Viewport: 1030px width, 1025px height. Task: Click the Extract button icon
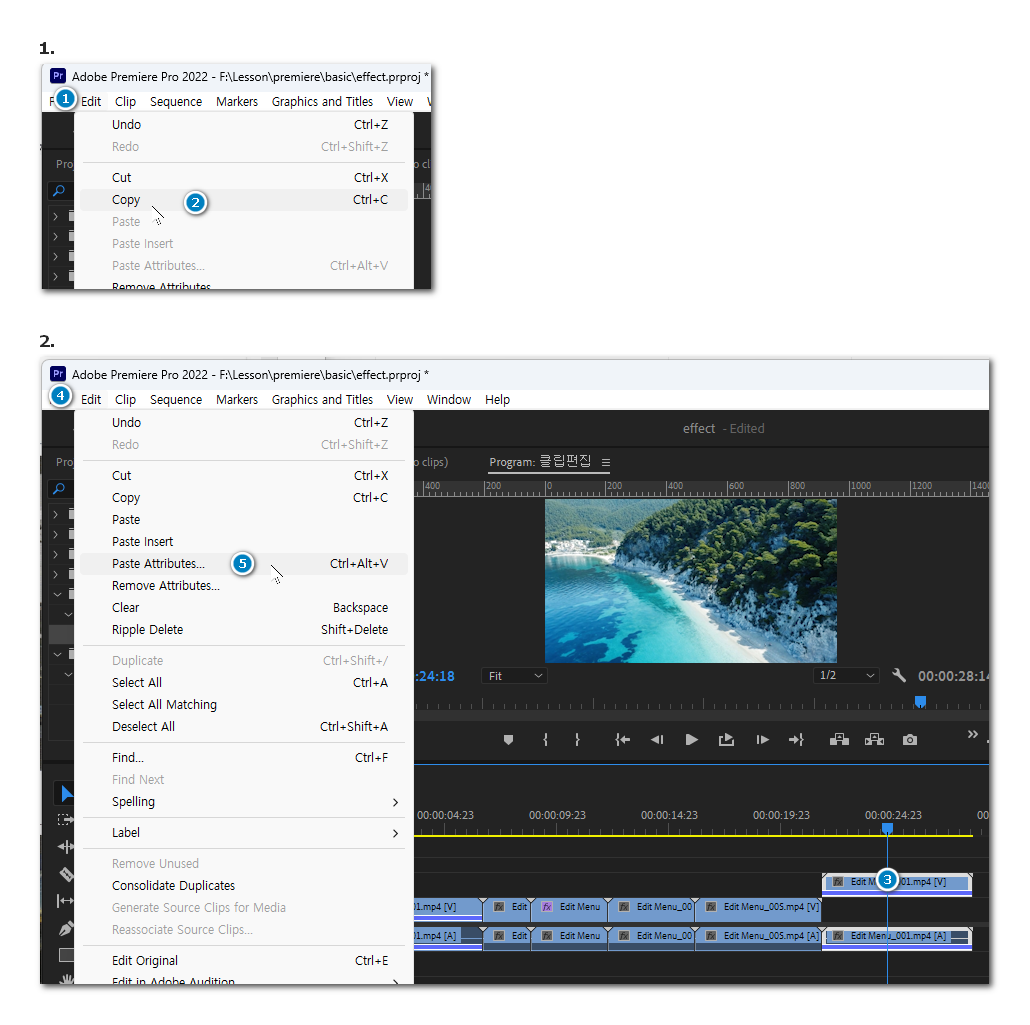(874, 740)
